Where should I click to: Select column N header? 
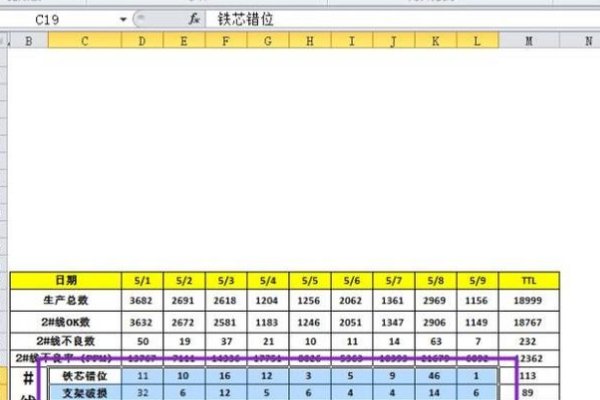point(580,41)
